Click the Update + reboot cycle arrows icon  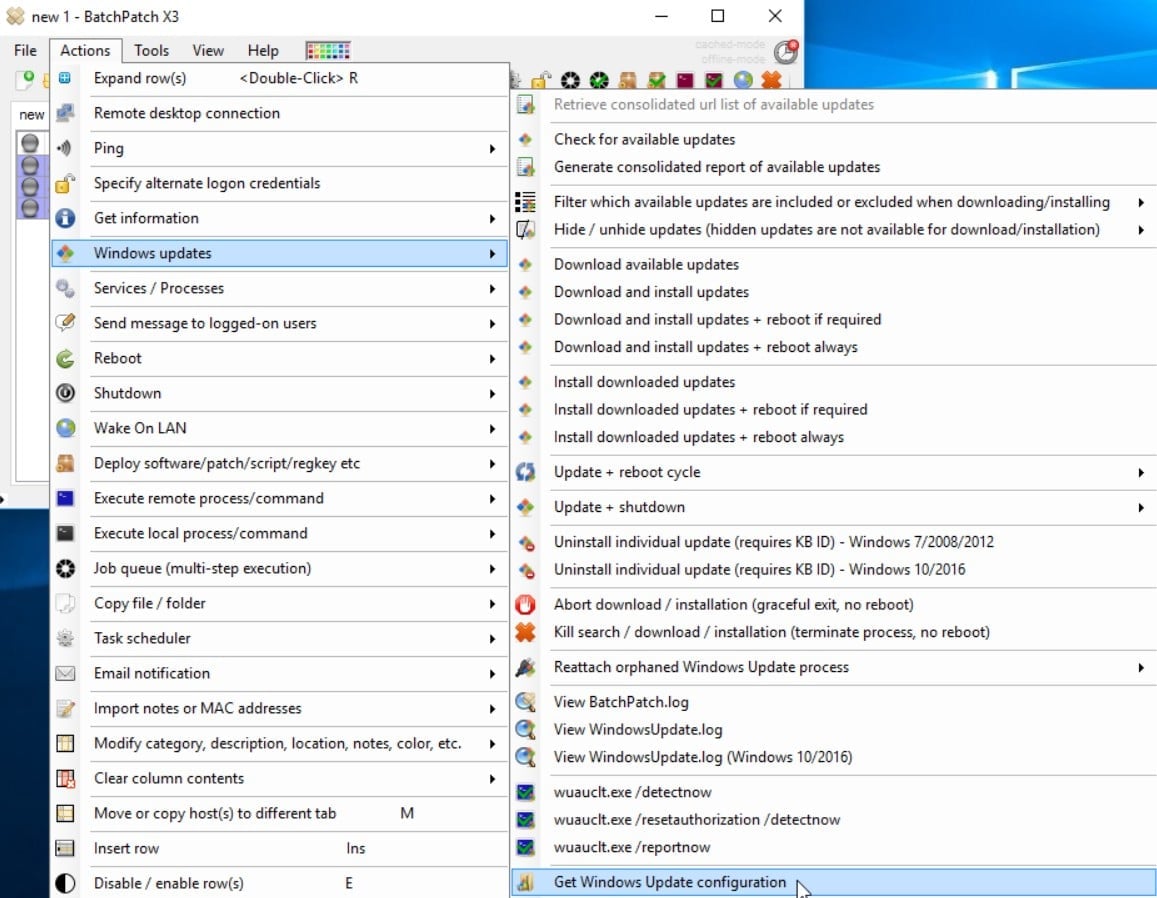point(525,472)
